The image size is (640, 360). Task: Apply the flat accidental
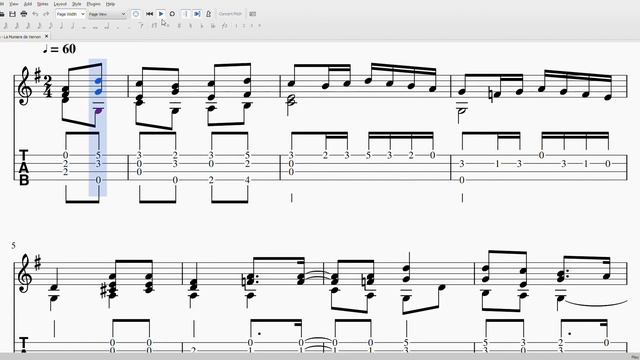202,26
